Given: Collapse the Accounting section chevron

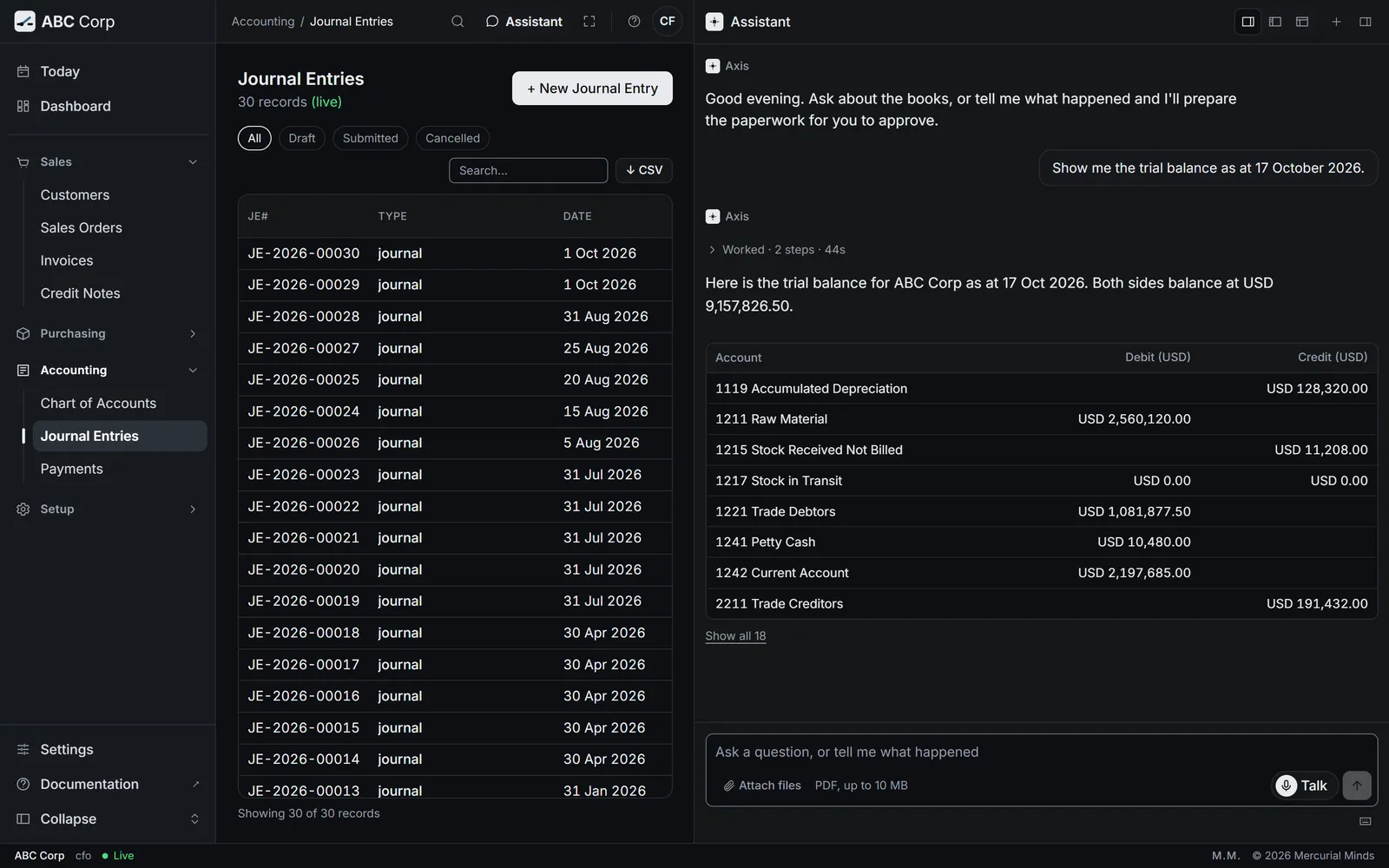Looking at the screenshot, I should click(193, 371).
